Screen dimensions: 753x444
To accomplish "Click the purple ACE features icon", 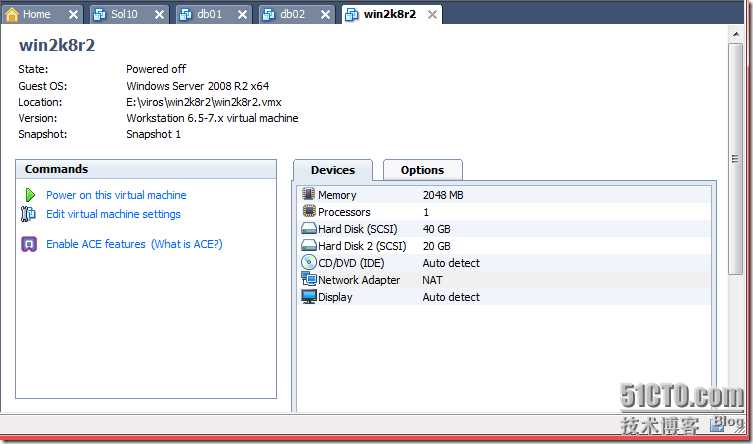I will coord(29,244).
